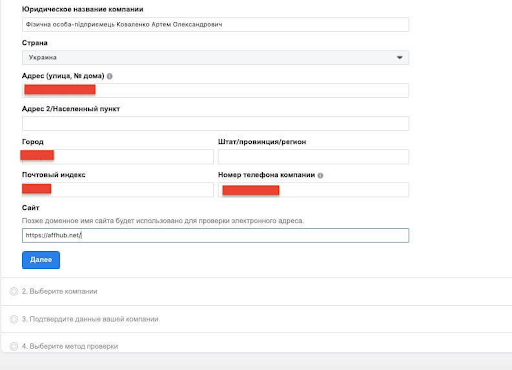512x370 pixels.
Task: Click the Почтовый индекс field
Action: pos(118,189)
